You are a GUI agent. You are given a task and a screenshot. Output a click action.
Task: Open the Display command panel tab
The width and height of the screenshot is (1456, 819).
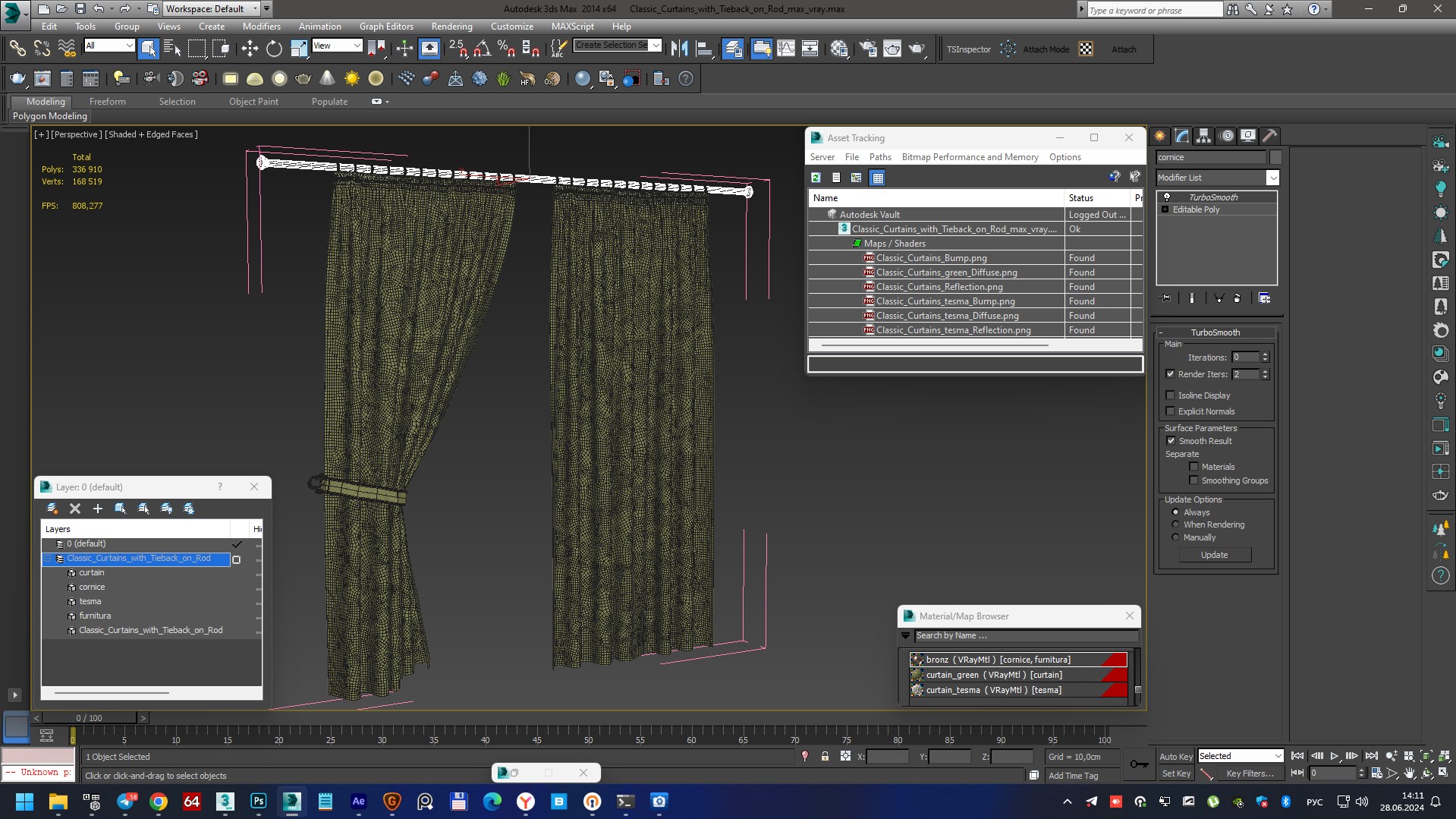click(x=1248, y=136)
